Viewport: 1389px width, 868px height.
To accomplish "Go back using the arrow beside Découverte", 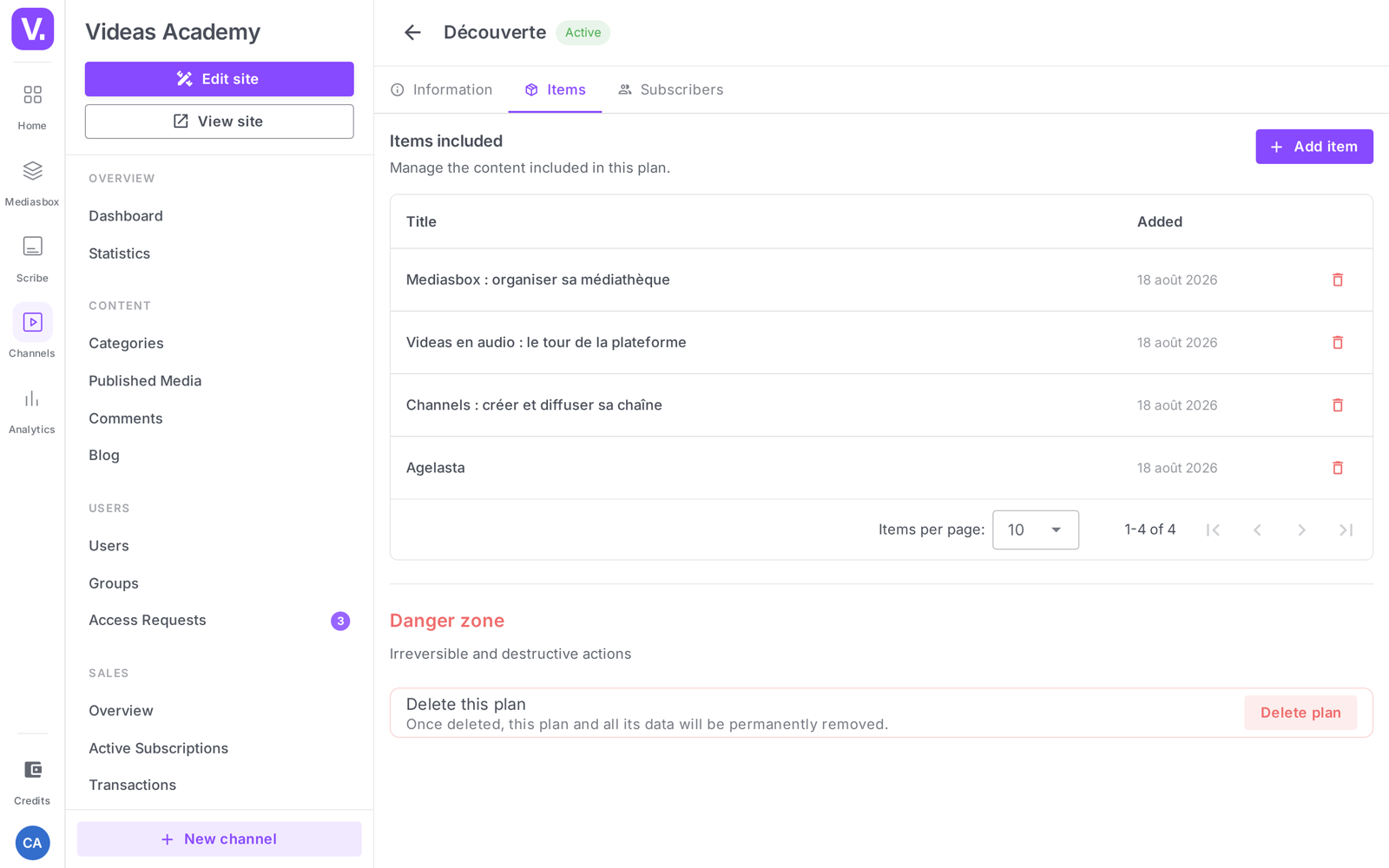I will coord(412,32).
